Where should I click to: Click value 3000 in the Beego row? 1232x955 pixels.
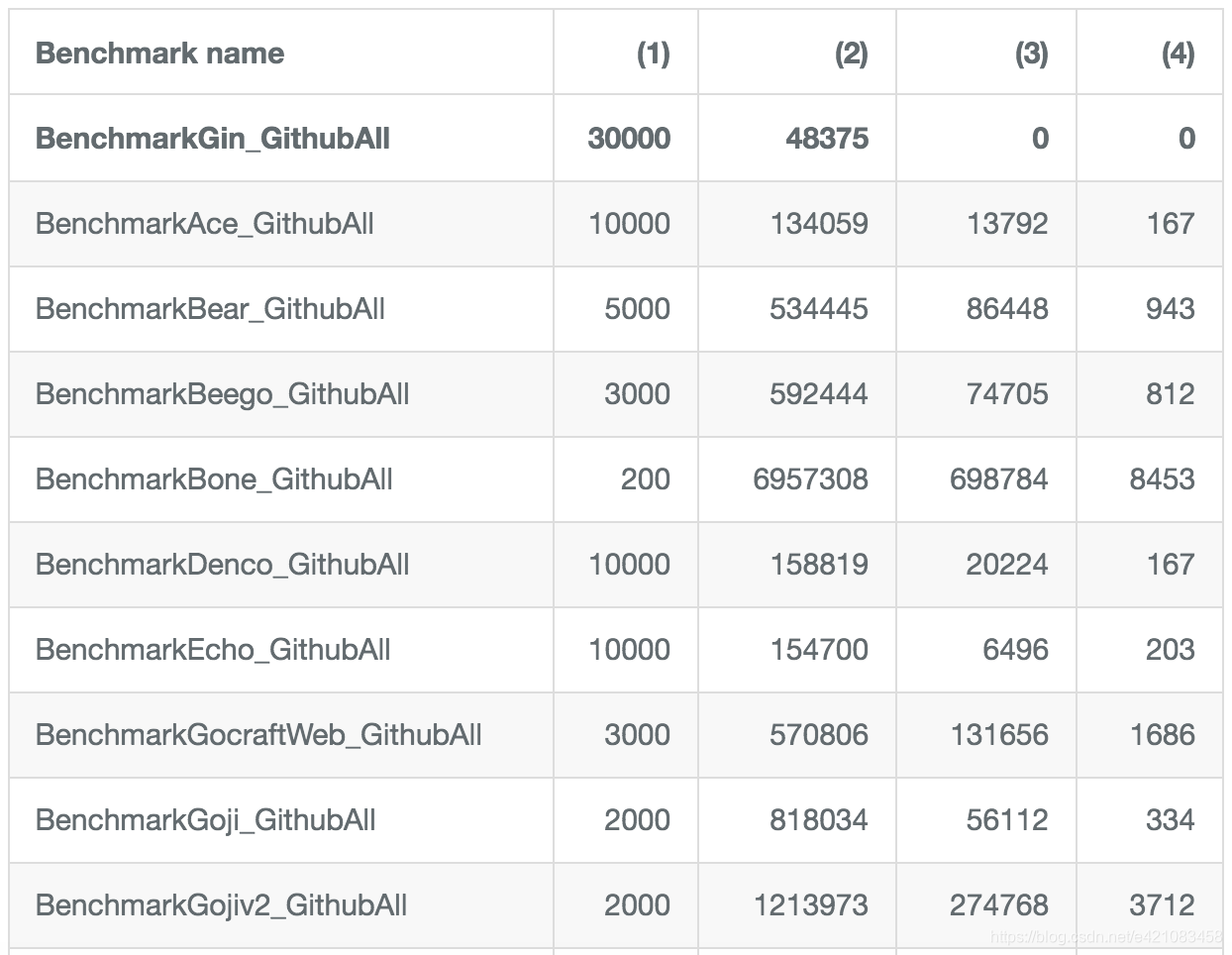(638, 394)
